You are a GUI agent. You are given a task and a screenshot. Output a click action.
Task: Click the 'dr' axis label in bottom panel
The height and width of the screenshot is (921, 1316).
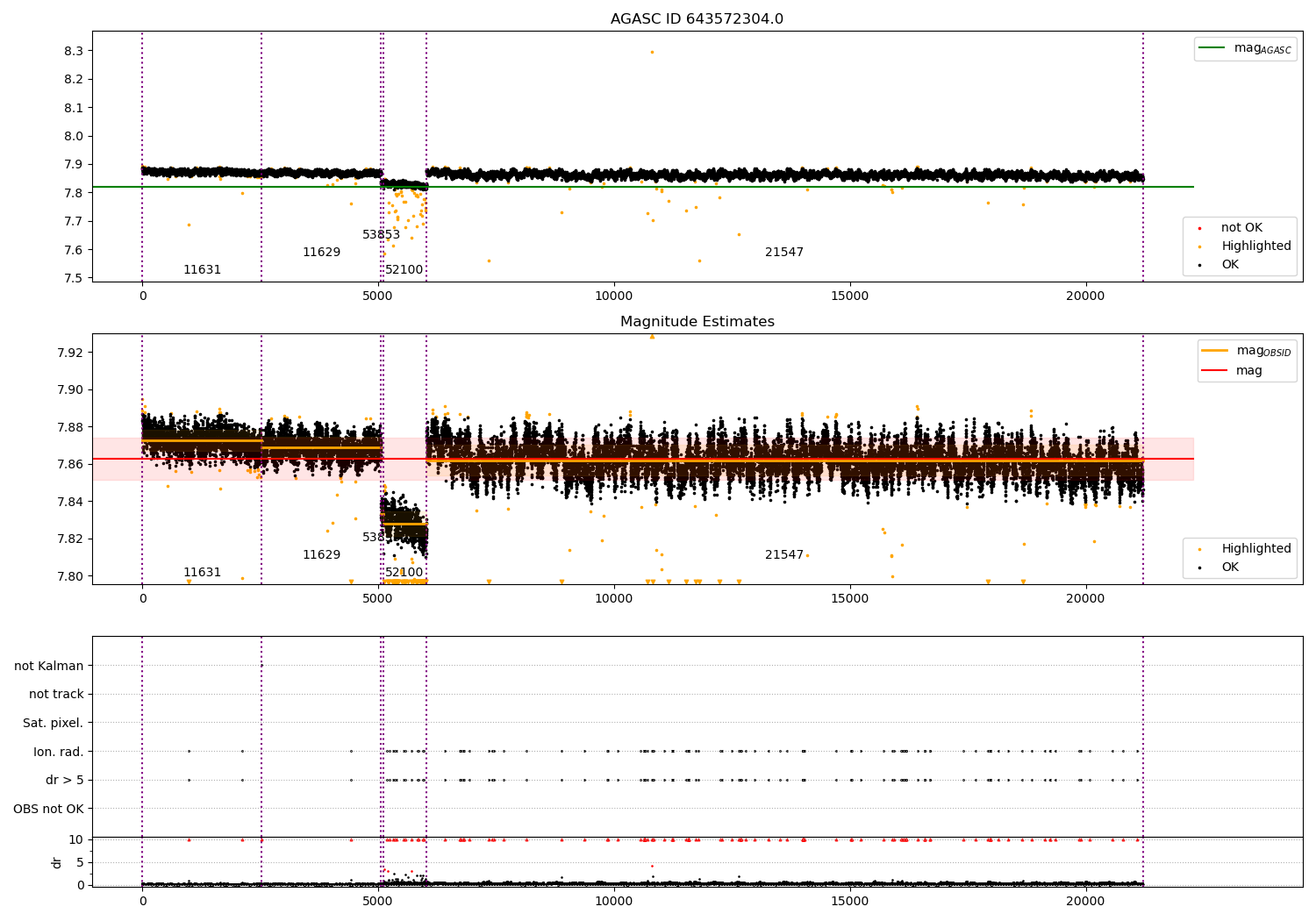point(57,862)
